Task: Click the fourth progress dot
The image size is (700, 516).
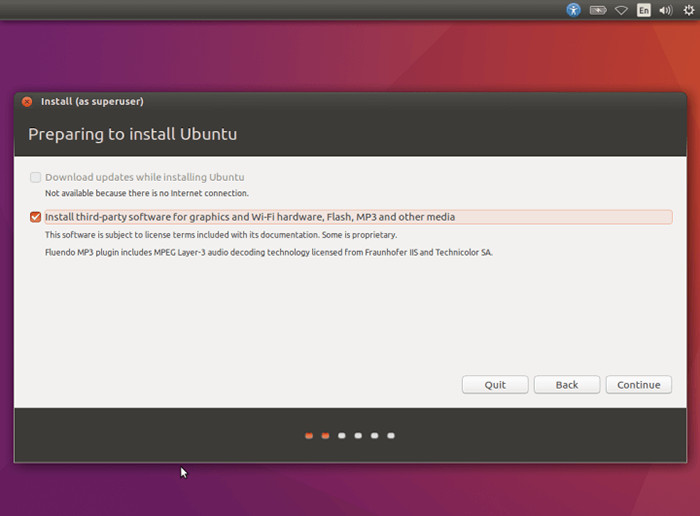Action: point(358,436)
